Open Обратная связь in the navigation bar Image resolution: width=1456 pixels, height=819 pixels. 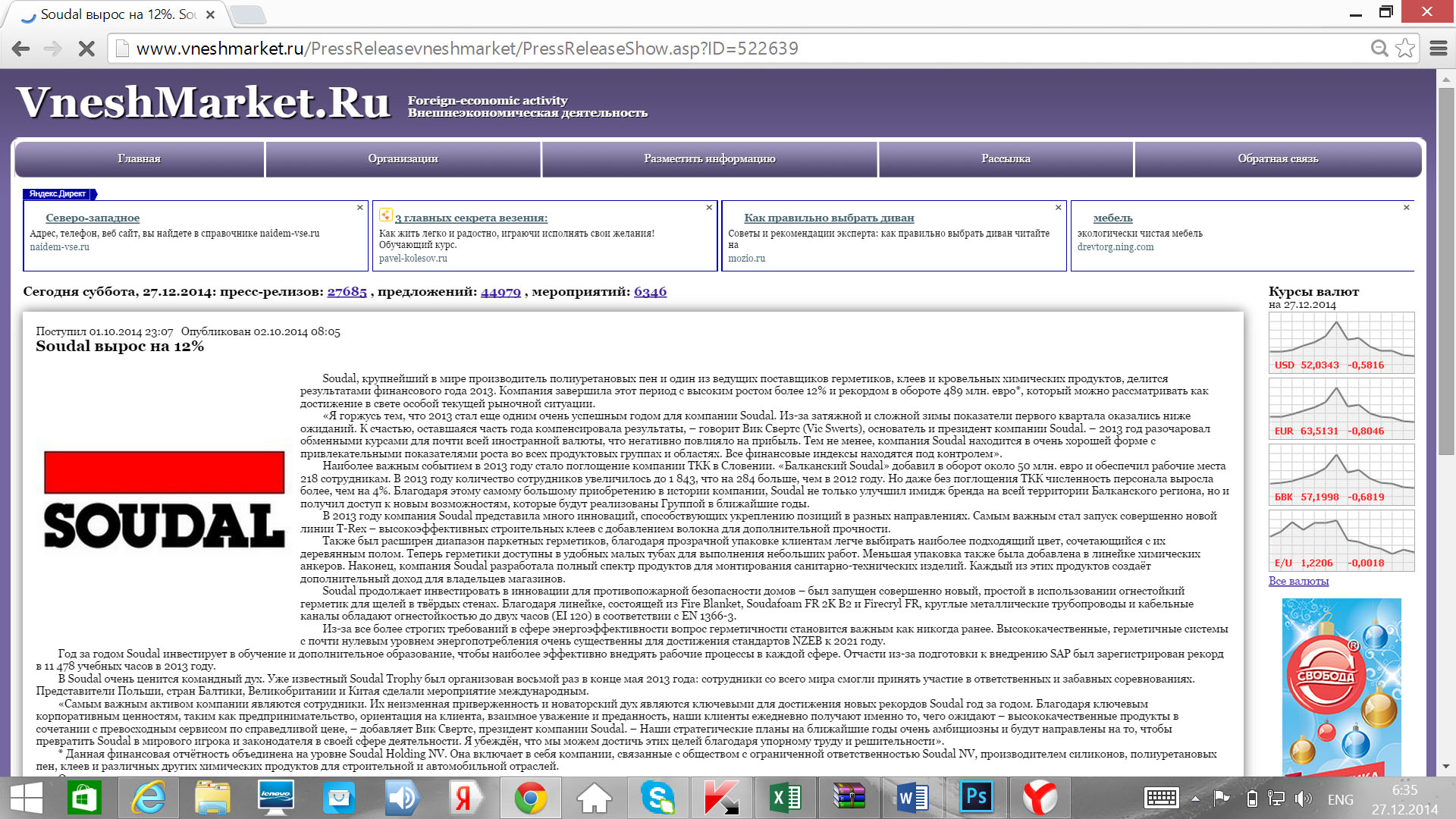point(1278,158)
